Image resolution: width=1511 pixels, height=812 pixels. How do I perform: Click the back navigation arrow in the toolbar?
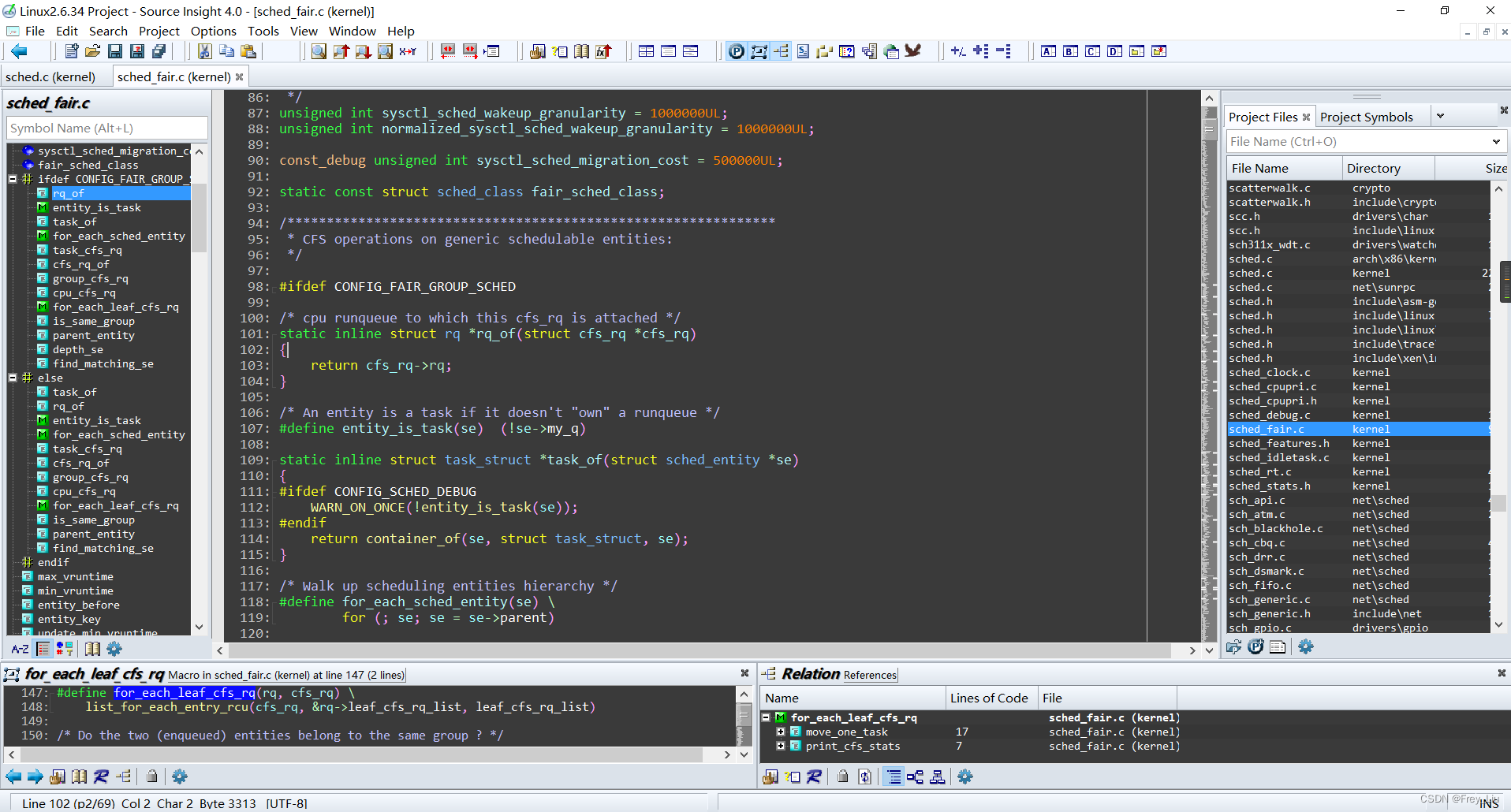pyautogui.click(x=19, y=50)
